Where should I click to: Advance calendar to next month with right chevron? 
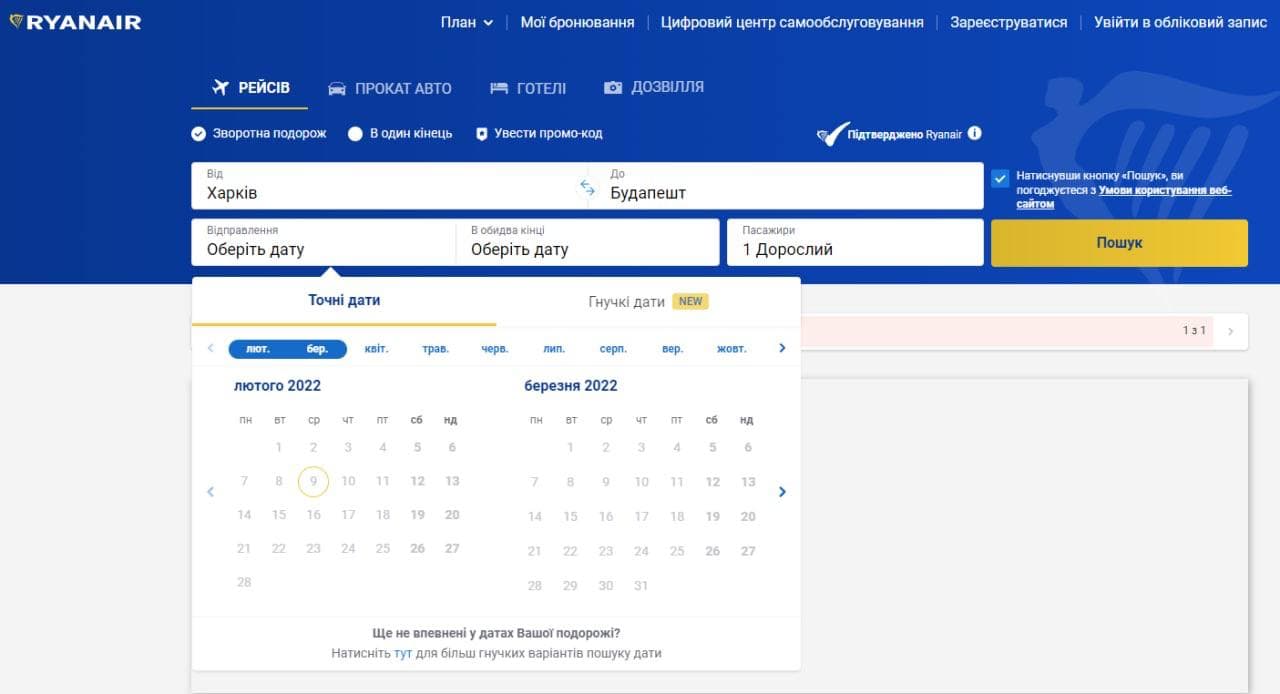[x=783, y=491]
